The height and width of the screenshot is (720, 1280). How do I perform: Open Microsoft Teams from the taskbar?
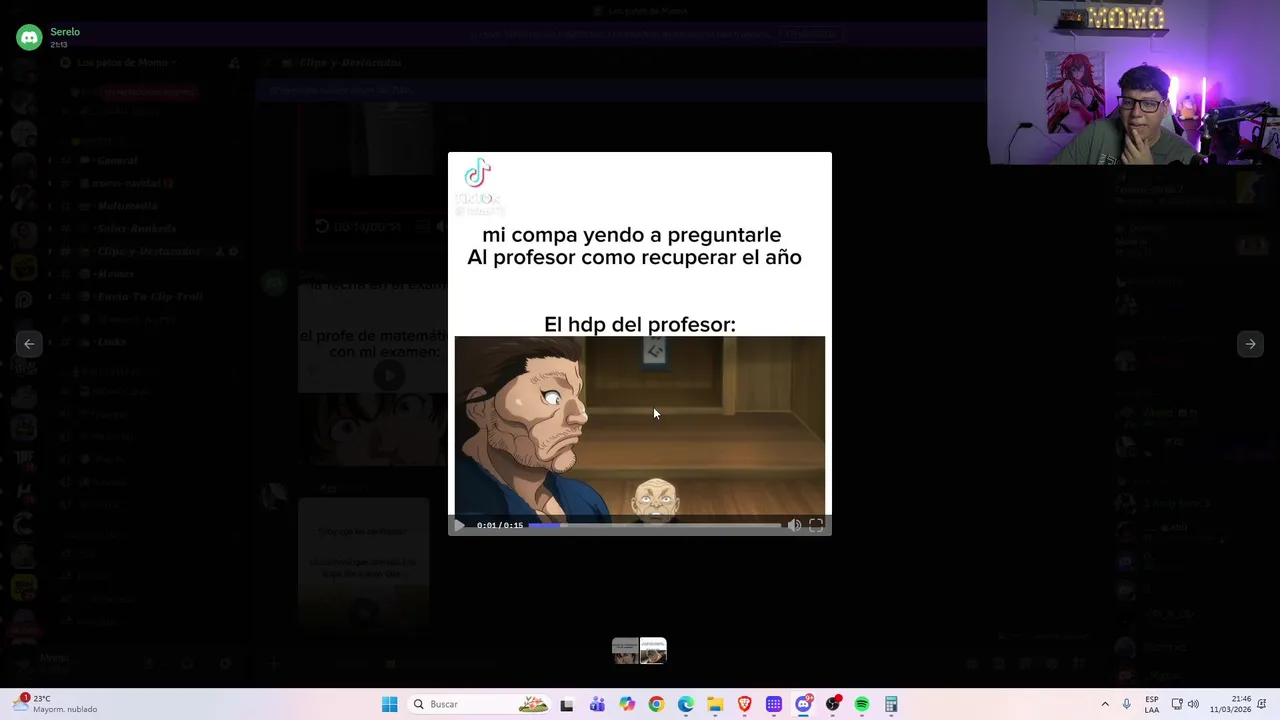tap(597, 704)
